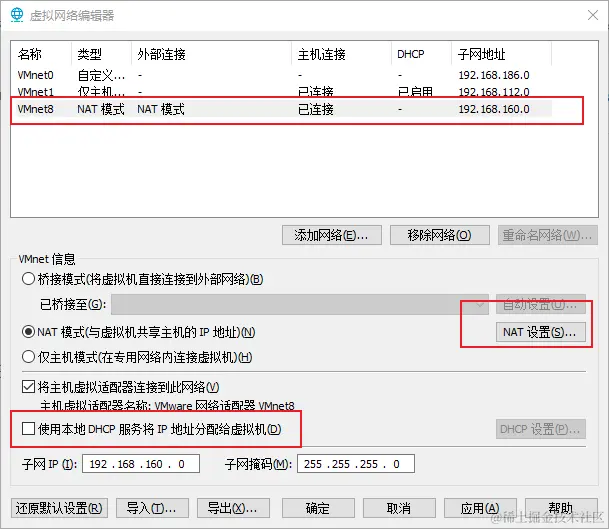The width and height of the screenshot is (609, 529).
Task: Toggle 将主机虚拟适配器连接到此网络 checkbox
Action: click(x=28, y=387)
